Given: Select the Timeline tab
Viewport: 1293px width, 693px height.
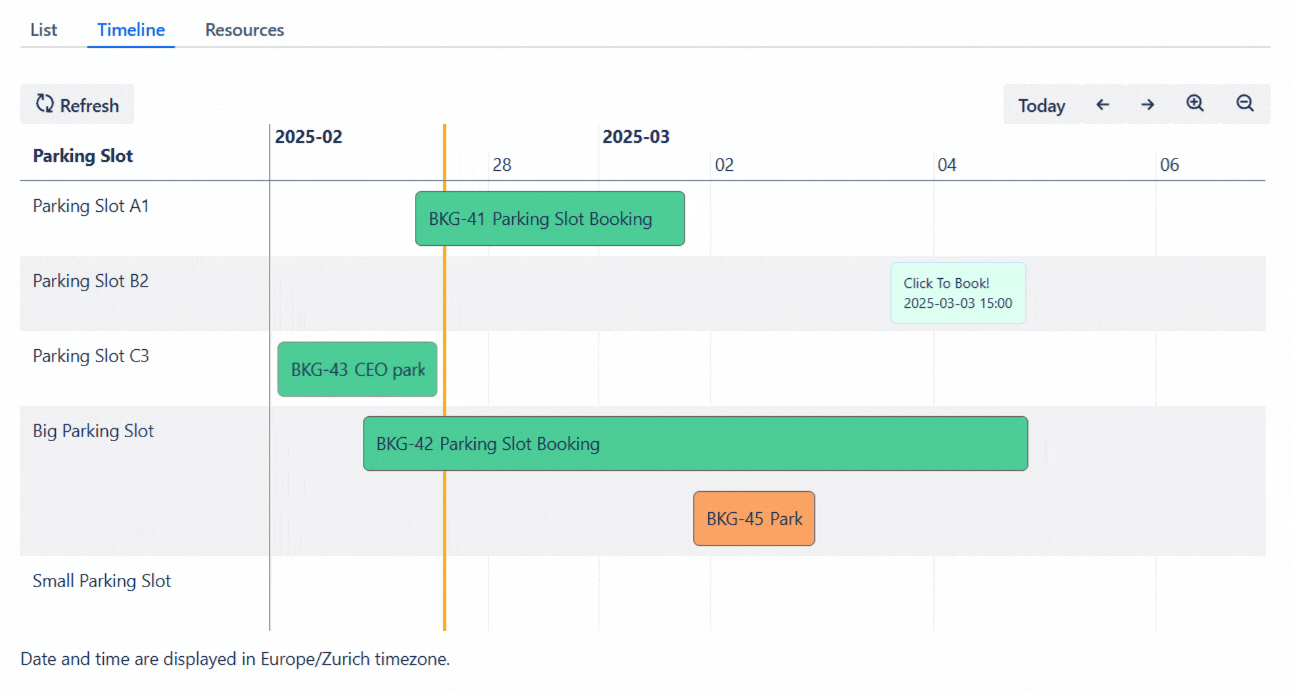Looking at the screenshot, I should 130,30.
